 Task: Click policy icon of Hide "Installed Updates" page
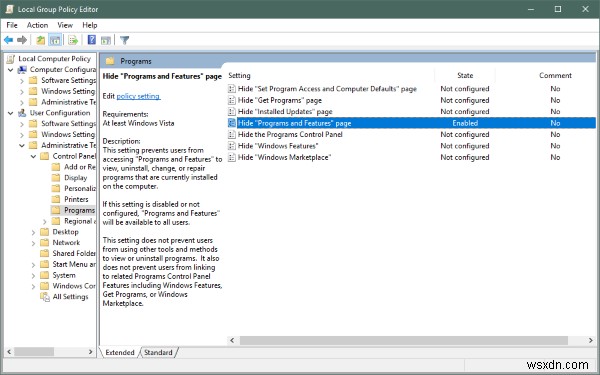pyautogui.click(x=232, y=112)
